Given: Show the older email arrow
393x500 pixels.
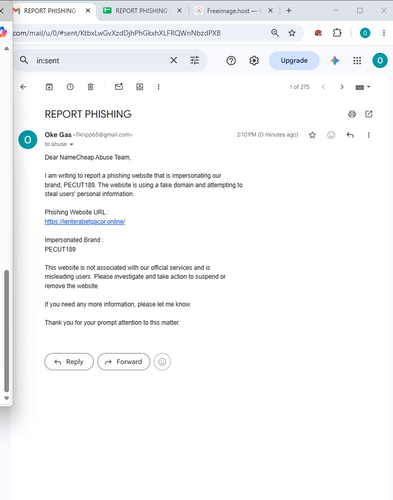Looking at the screenshot, I should (x=342, y=87).
